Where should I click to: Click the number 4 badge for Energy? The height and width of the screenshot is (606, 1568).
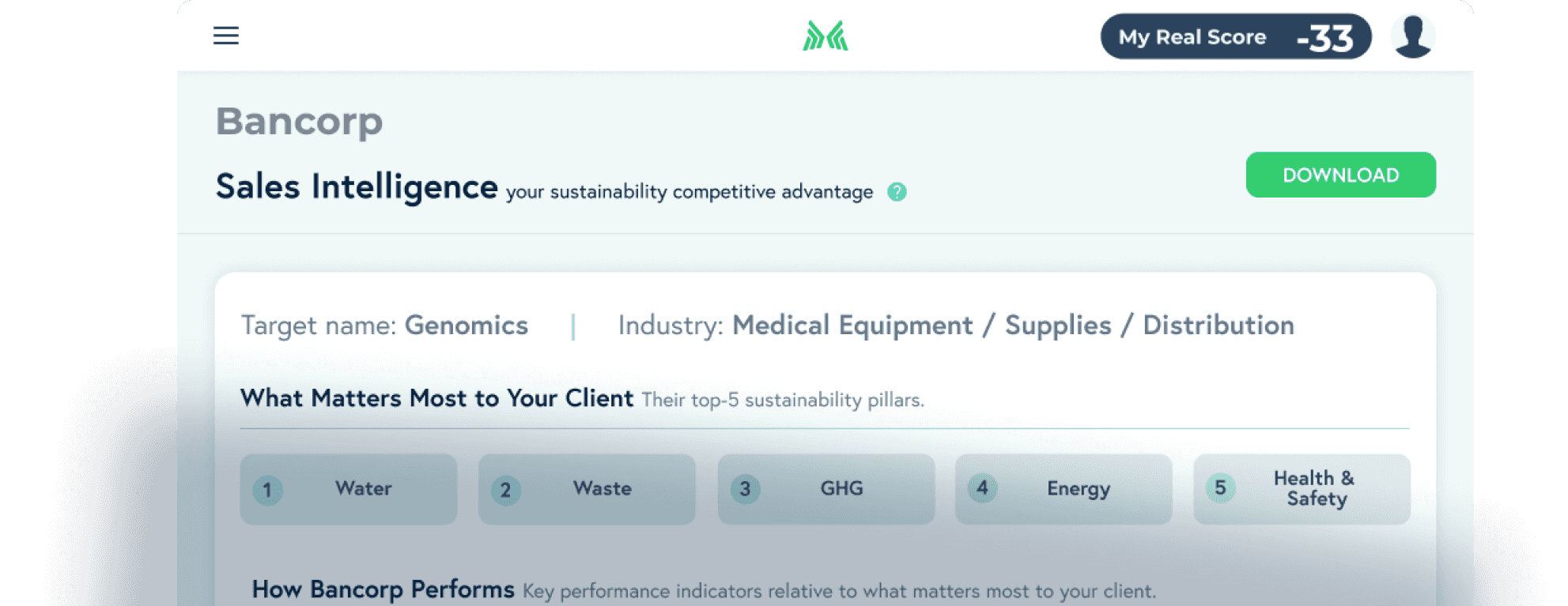click(x=982, y=487)
